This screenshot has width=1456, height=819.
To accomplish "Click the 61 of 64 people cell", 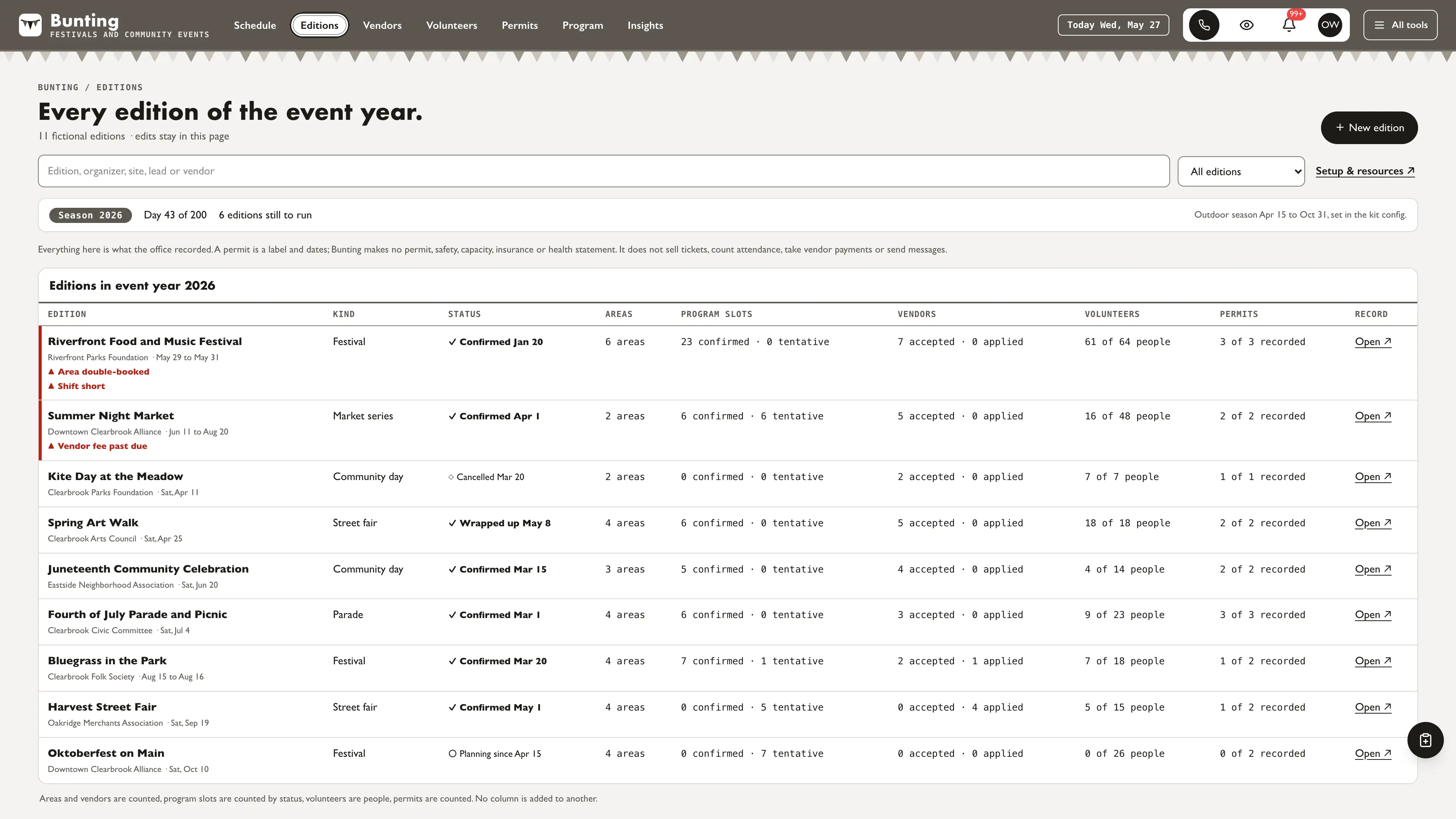I will coord(1128,342).
